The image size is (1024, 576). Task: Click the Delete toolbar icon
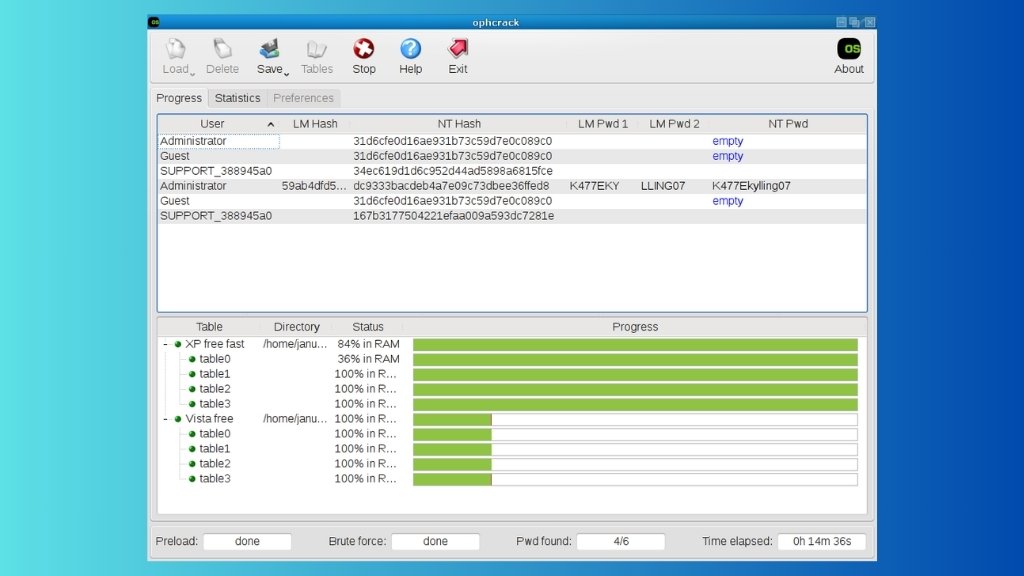coord(222,49)
